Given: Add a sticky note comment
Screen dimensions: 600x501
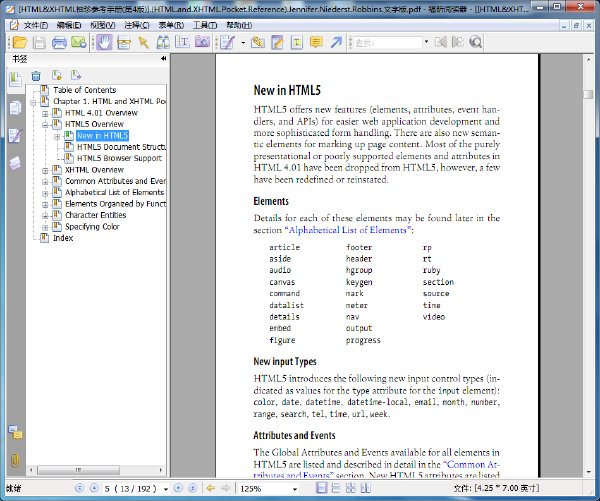Looking at the screenshot, I should point(316,42).
